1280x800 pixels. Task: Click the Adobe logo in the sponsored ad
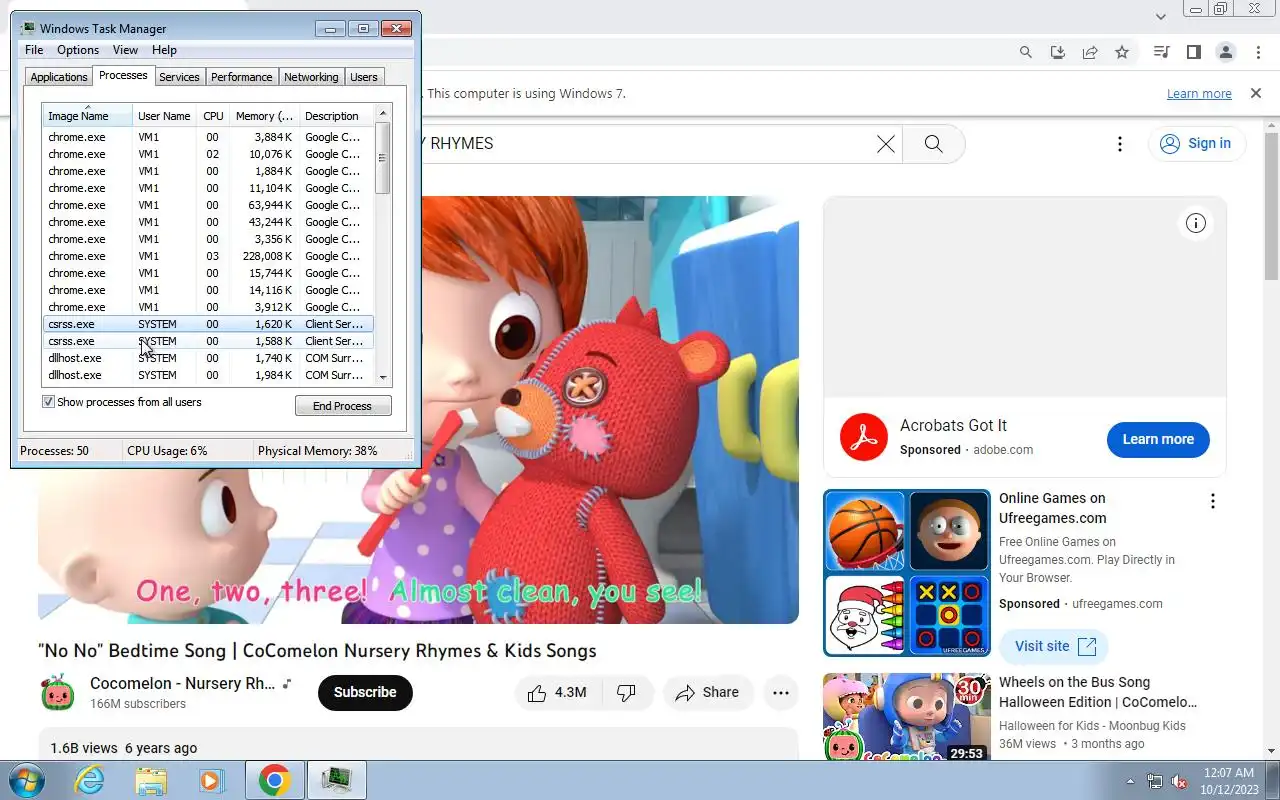[x=864, y=437]
